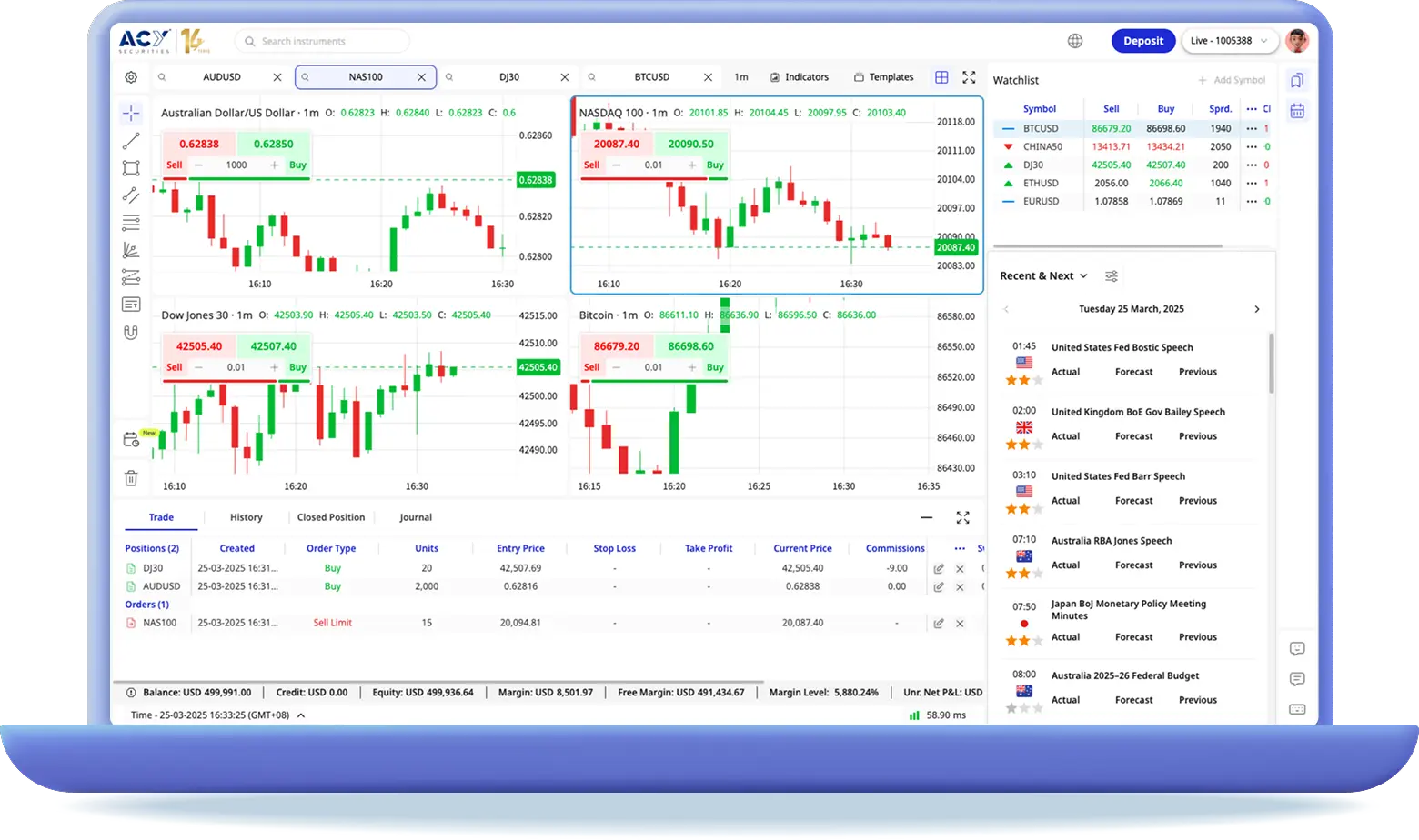Open the text annotation tool
Image resolution: width=1419 pixels, height=840 pixels.
coord(131,305)
